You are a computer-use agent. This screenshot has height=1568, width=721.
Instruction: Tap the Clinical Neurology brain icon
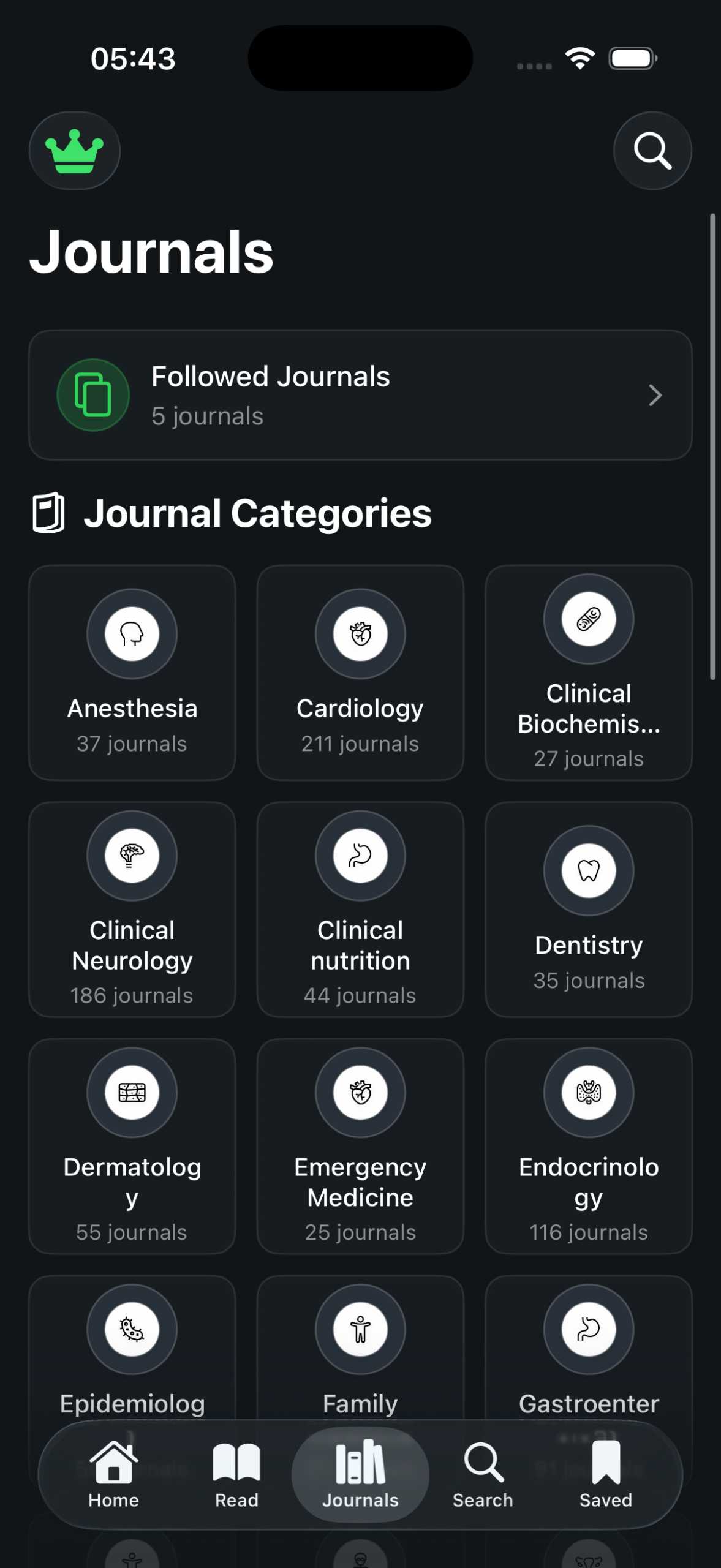click(132, 855)
